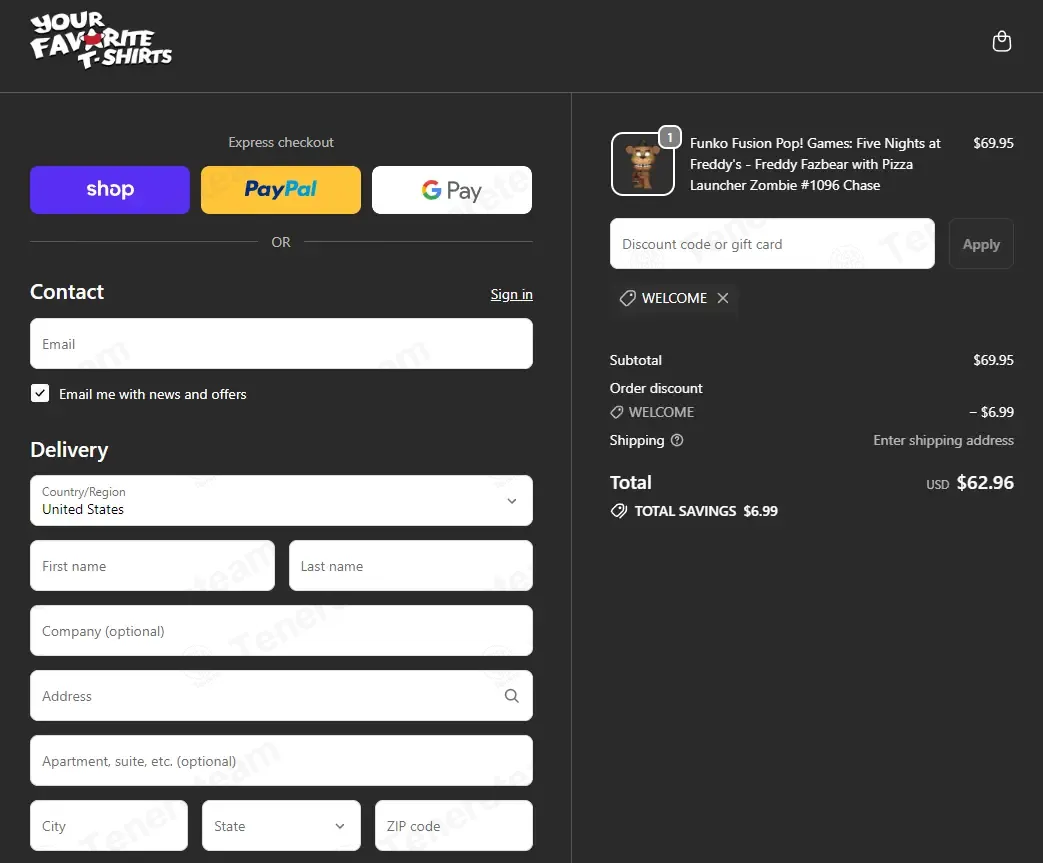Click the order discount amount – $6.99
Viewport: 1043px width, 863px height.
click(991, 412)
